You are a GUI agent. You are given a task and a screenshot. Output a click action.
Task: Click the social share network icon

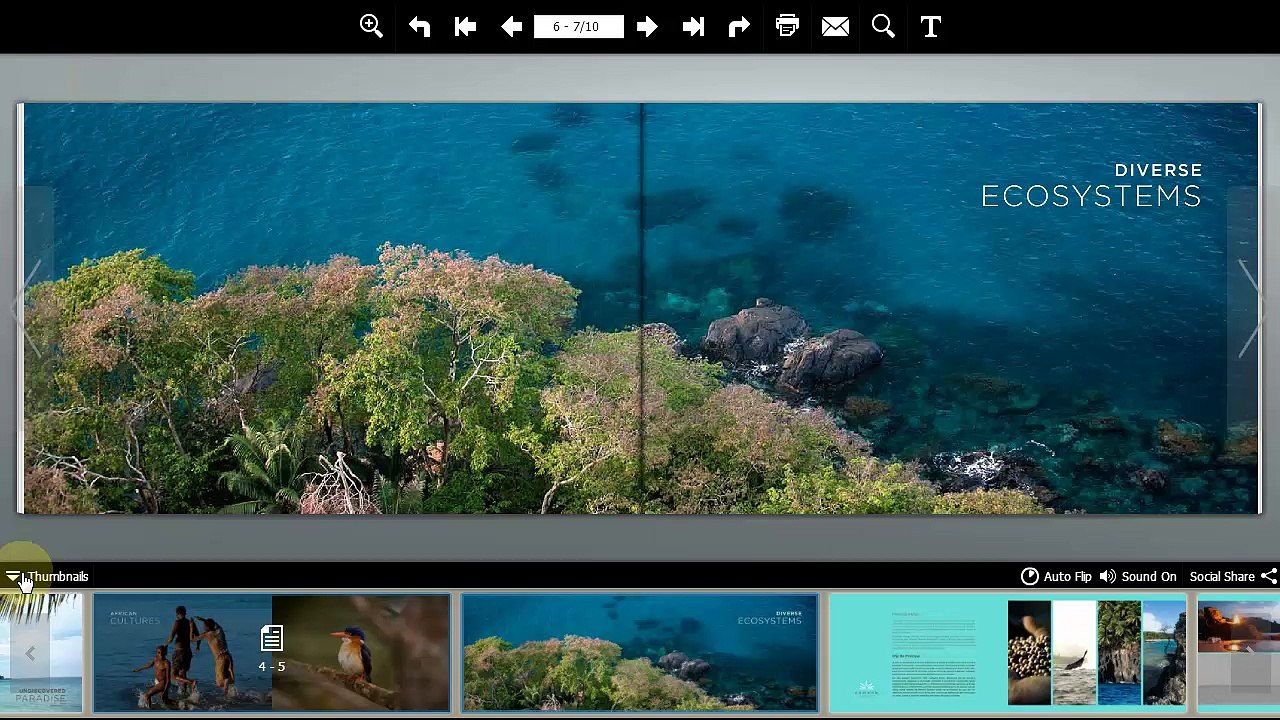[x=1269, y=577]
